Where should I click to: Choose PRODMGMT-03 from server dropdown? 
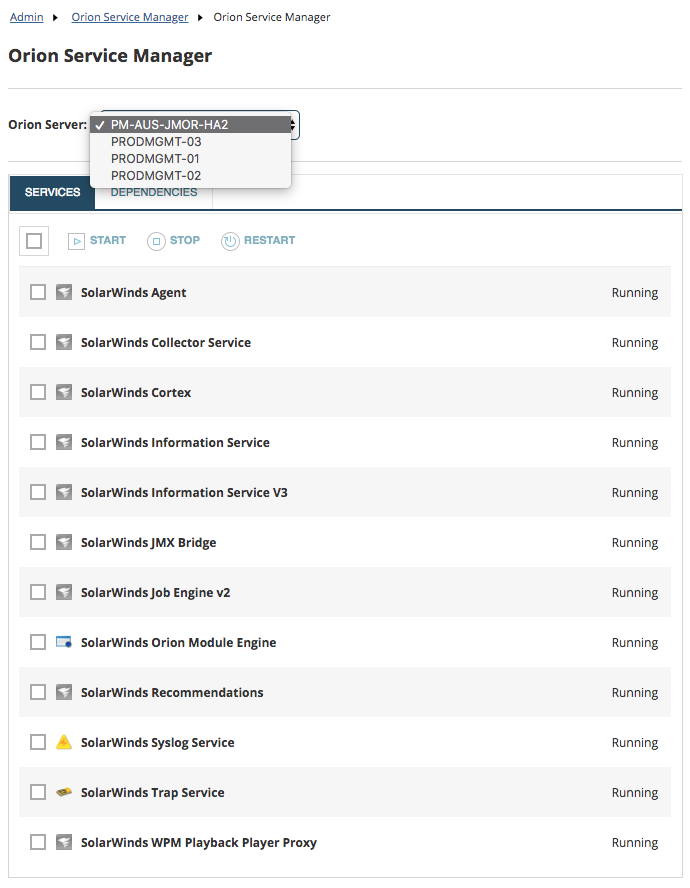[x=156, y=142]
